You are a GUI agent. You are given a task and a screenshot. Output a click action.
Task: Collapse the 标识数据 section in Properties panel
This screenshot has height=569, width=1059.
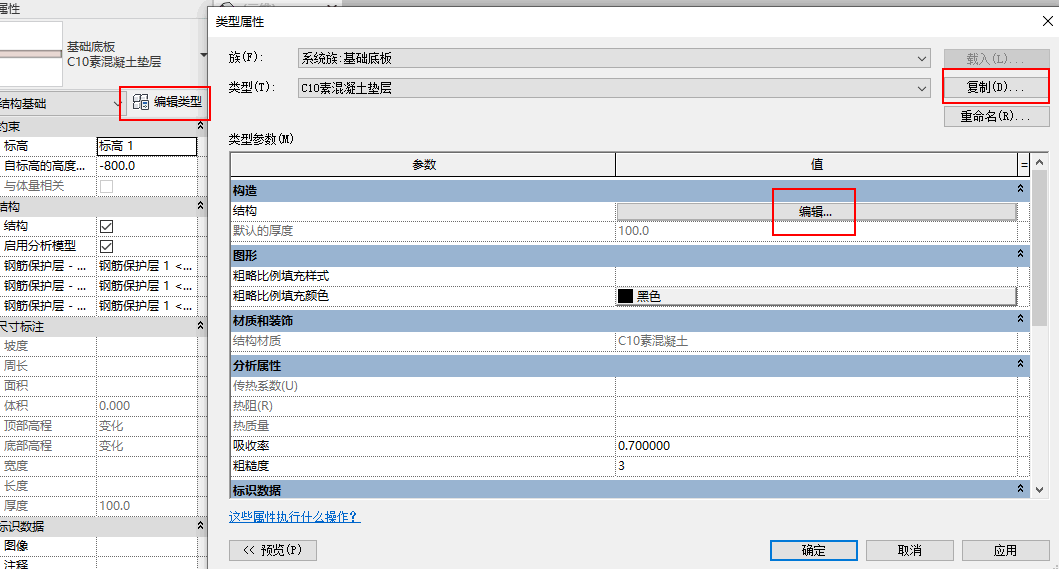tap(200, 525)
